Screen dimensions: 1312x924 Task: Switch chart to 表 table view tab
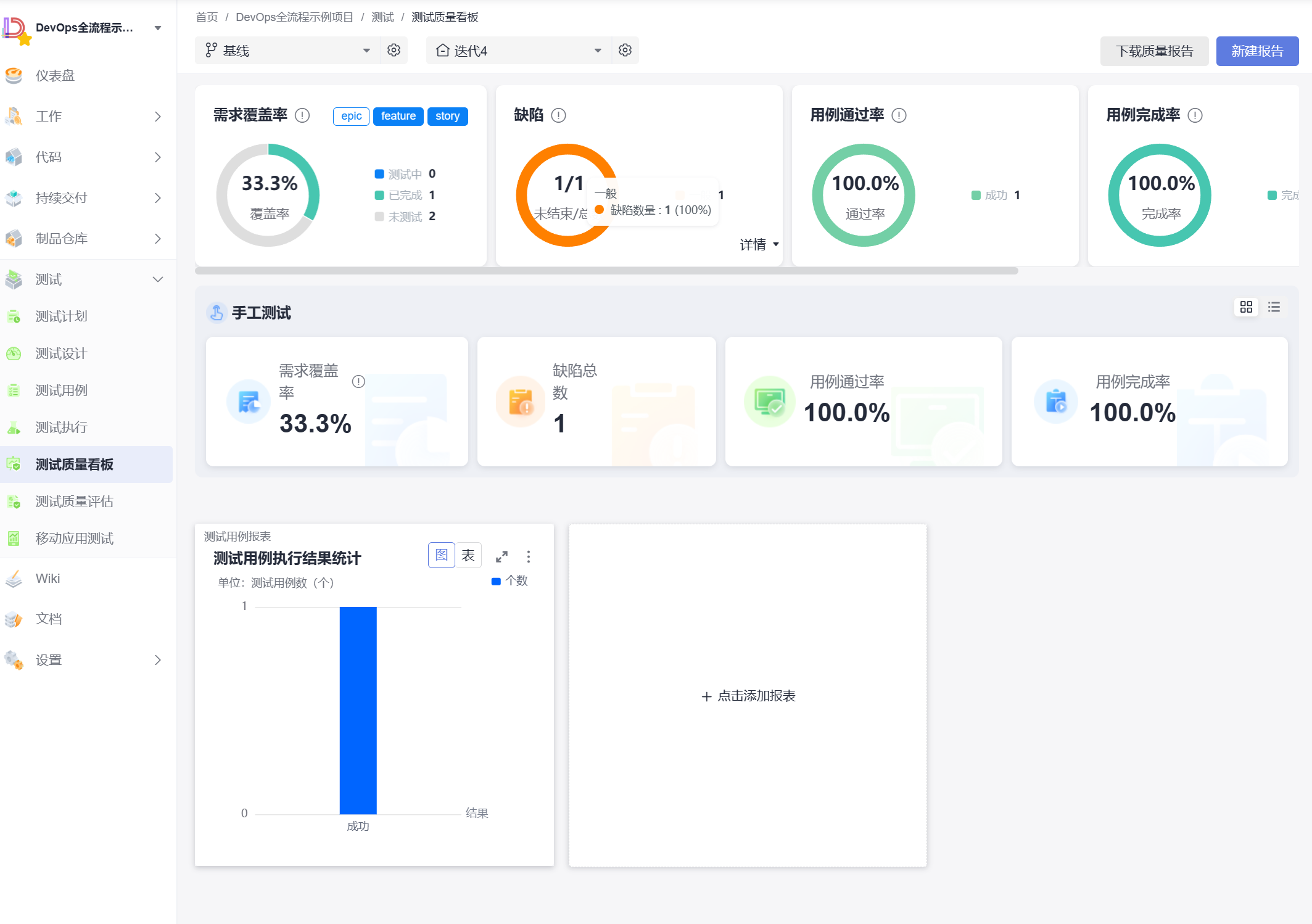(468, 555)
